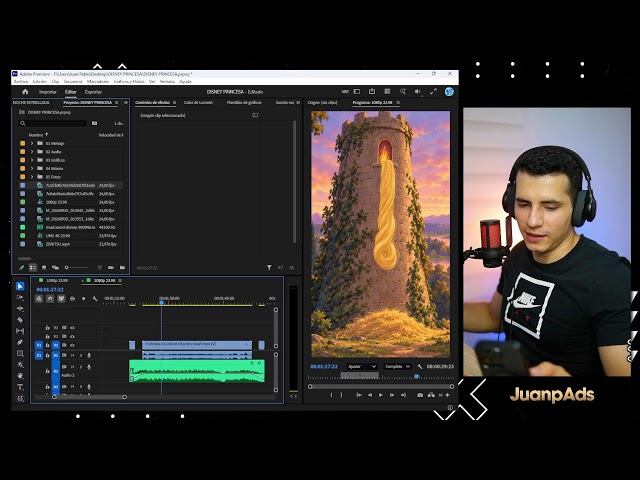Expand the 05 Fotos bin
Viewport: 640px width, 480px height.
point(32,177)
